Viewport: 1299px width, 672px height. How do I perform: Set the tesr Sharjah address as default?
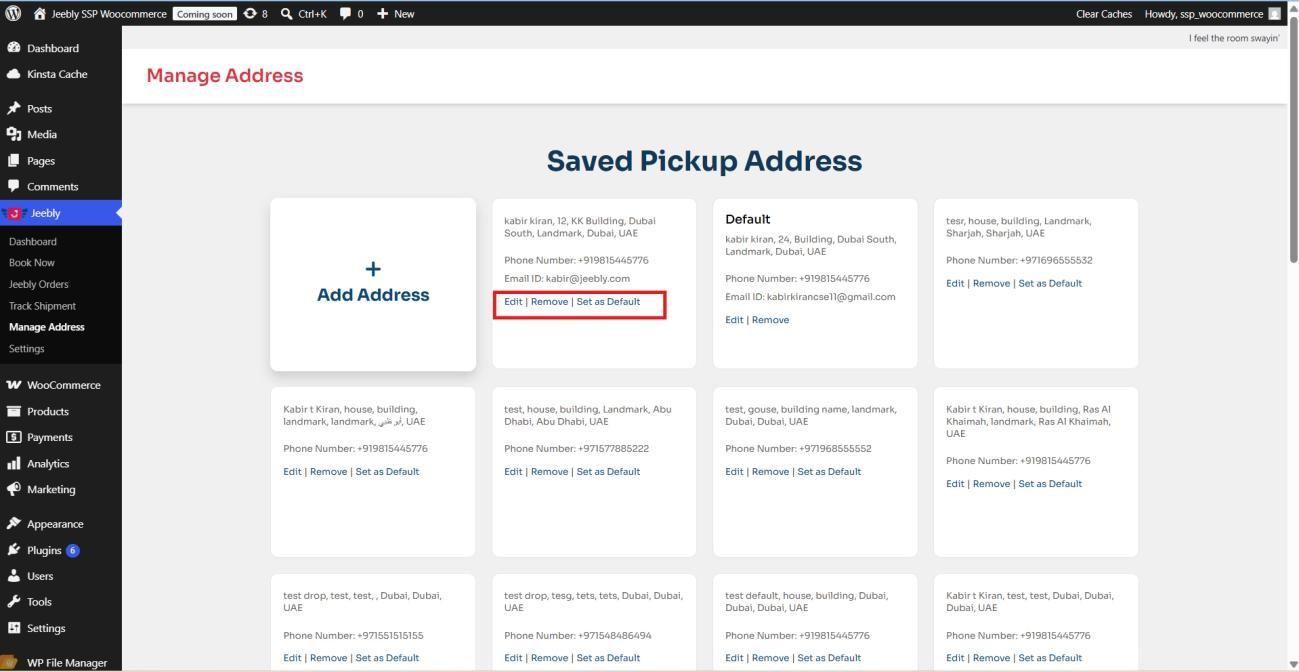pos(1050,283)
